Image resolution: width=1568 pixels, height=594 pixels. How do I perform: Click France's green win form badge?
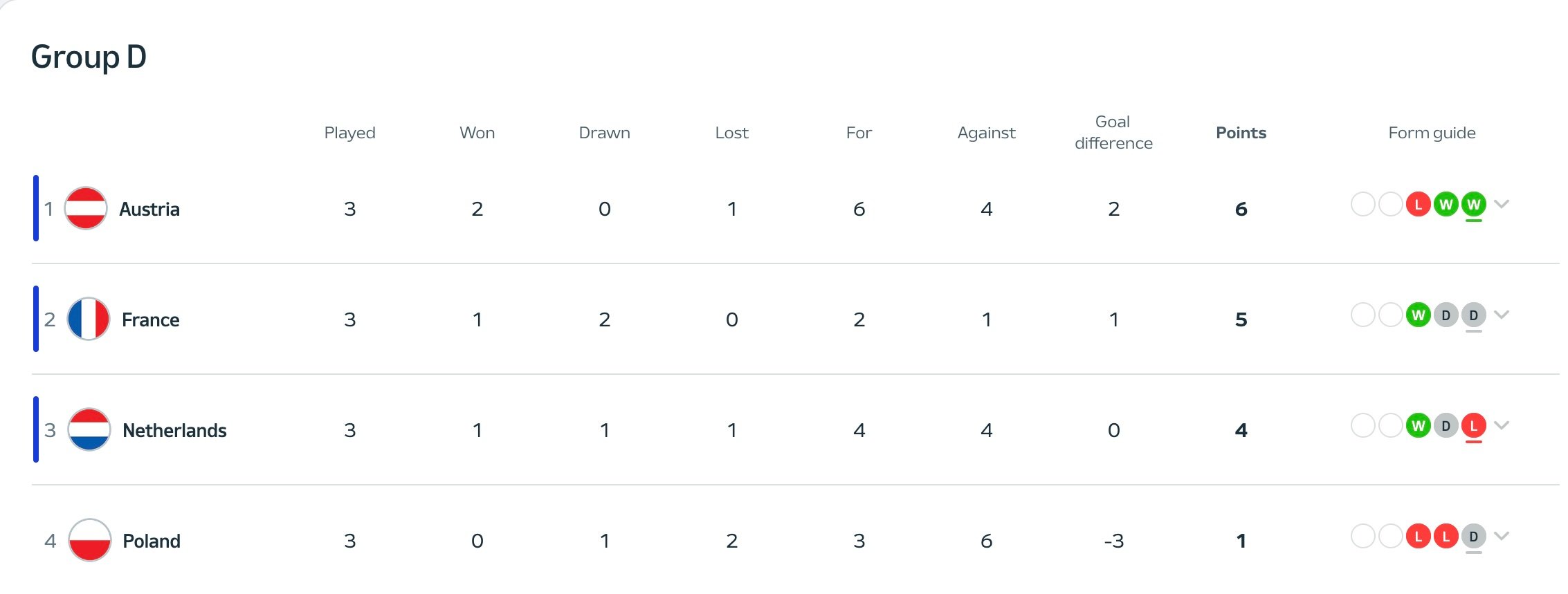coord(1418,315)
